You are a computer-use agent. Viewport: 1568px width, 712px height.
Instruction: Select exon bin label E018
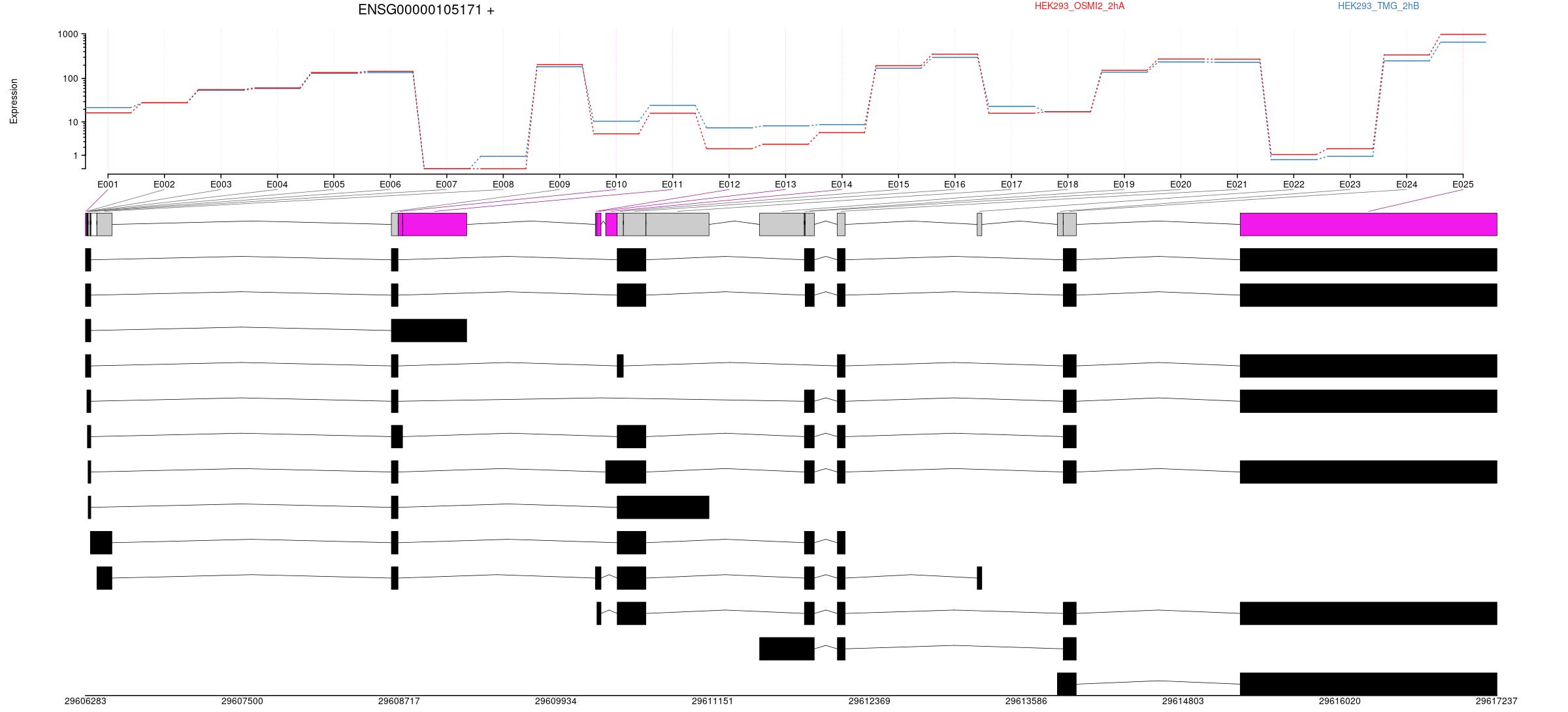[1068, 184]
